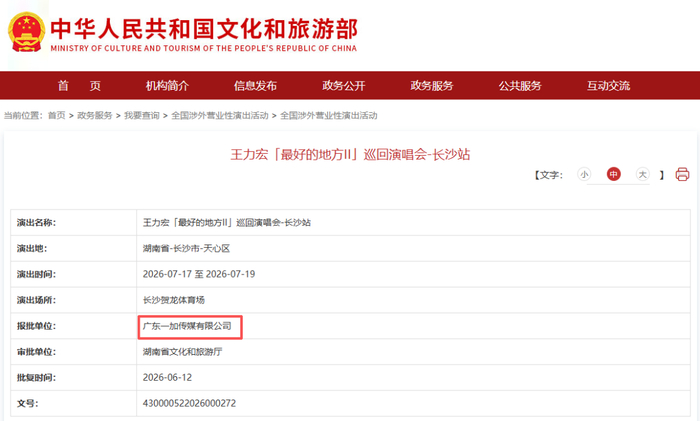Screen dimensions: 700x421
Task: Click the 演出时间 row label
Action: pyautogui.click(x=36, y=274)
